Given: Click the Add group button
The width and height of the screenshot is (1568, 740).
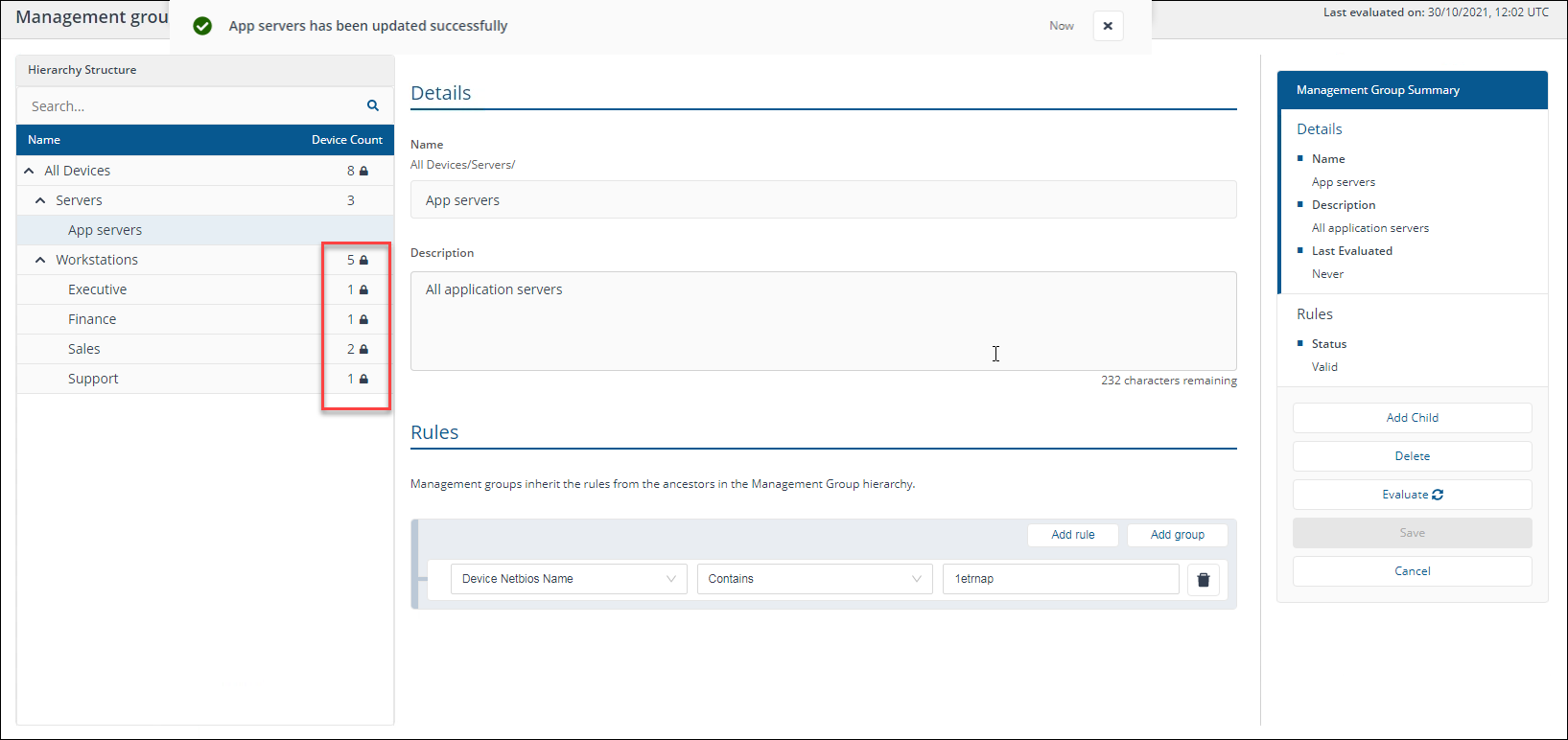Looking at the screenshot, I should pyautogui.click(x=1177, y=535).
